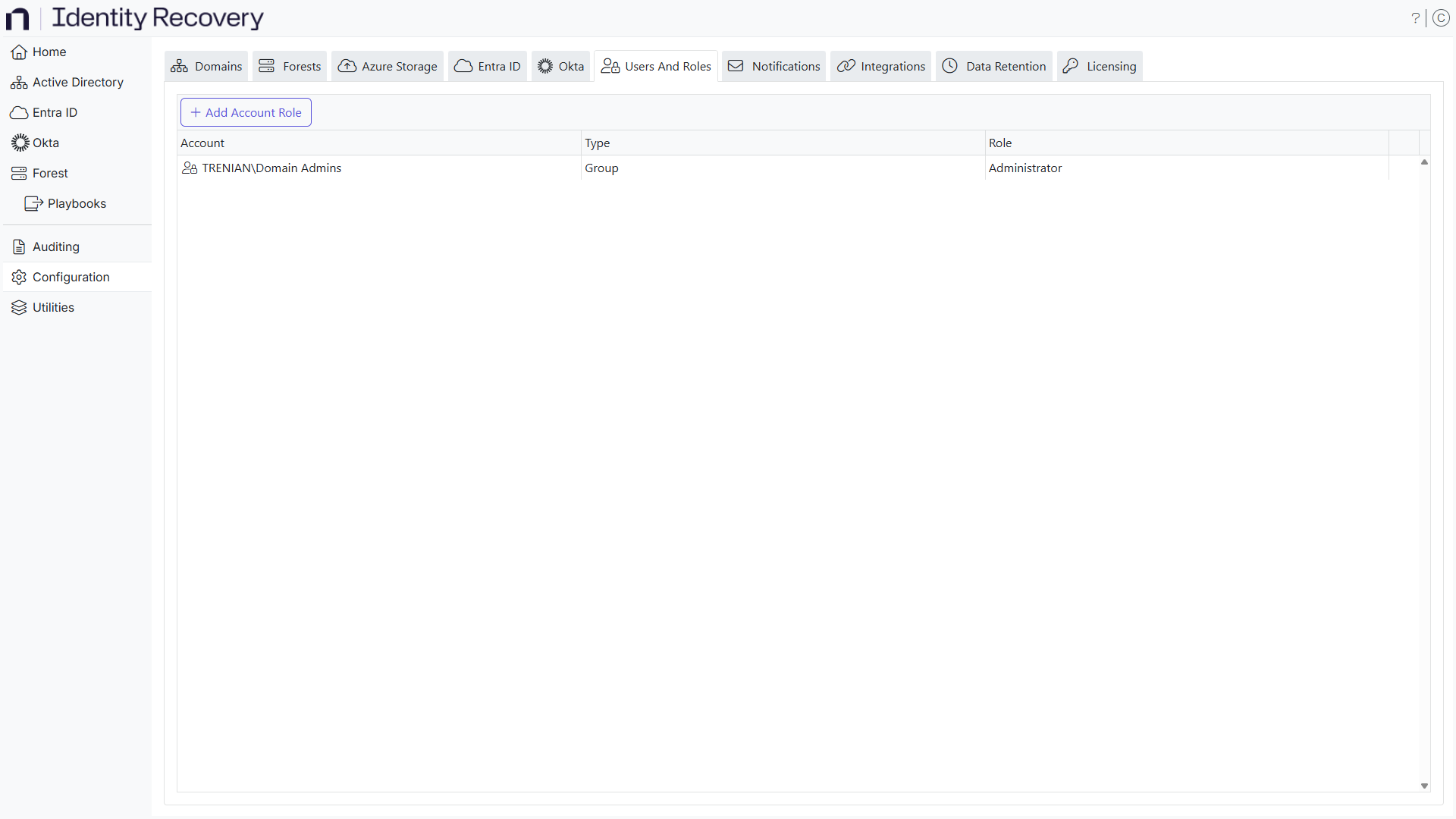Select the group icon beside TRENIAN\Domain Admins
1456x819 pixels.
pyautogui.click(x=190, y=168)
